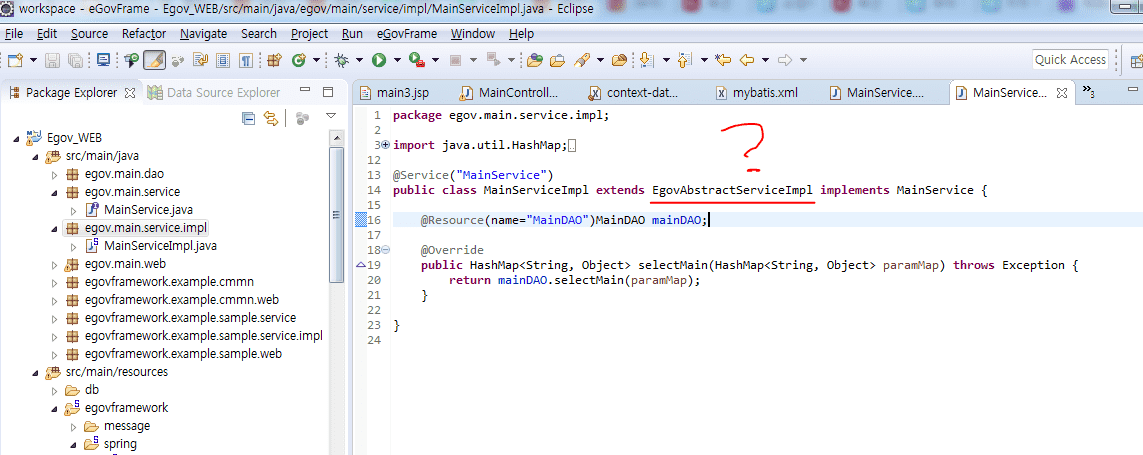Click the Run External Tools icon
Viewport: 1143px width, 455px height.
tap(416, 61)
